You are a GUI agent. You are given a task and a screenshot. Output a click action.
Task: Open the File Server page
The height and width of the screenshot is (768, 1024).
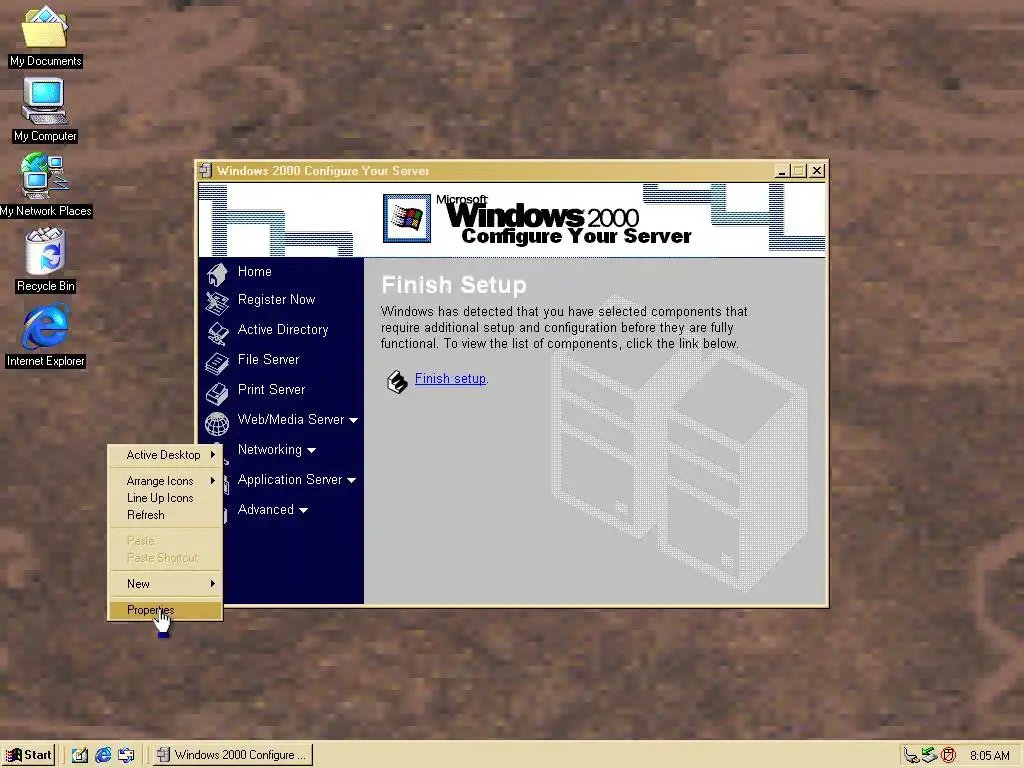click(268, 360)
